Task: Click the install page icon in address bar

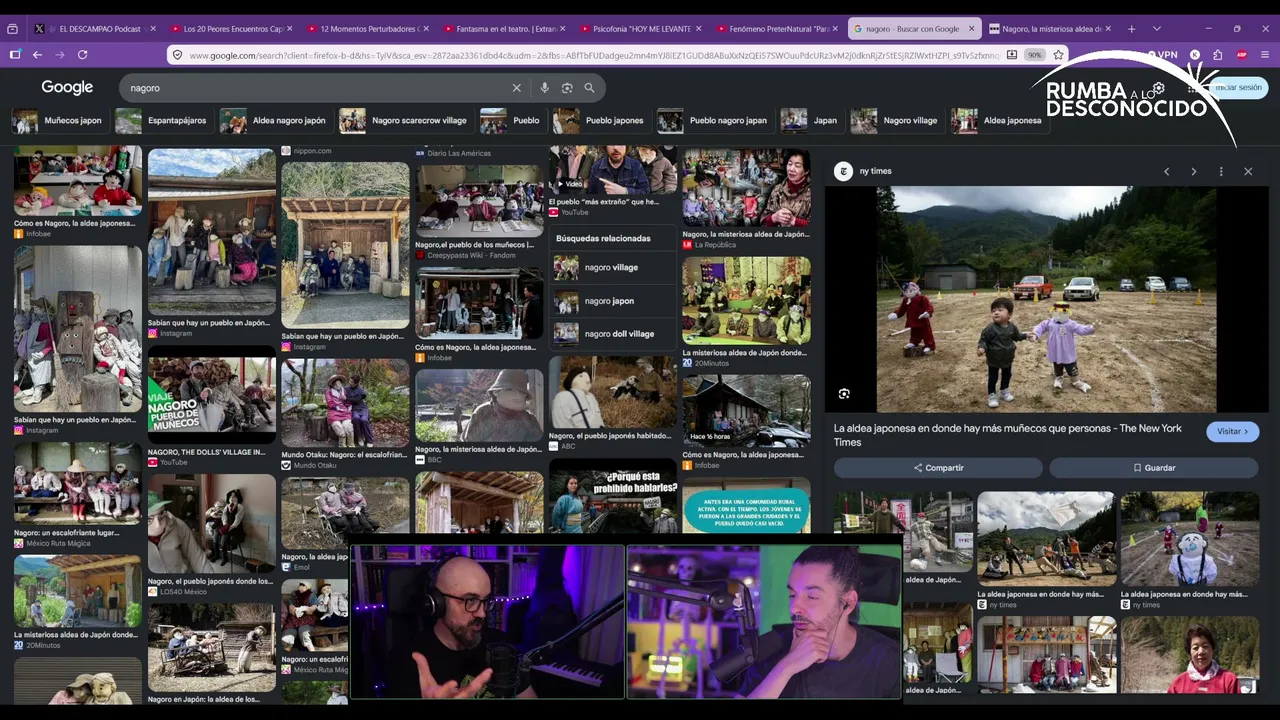Action: click(x=1011, y=55)
